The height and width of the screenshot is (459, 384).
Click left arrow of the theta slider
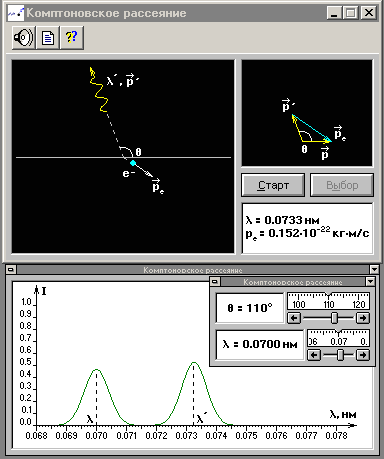pos(294,318)
